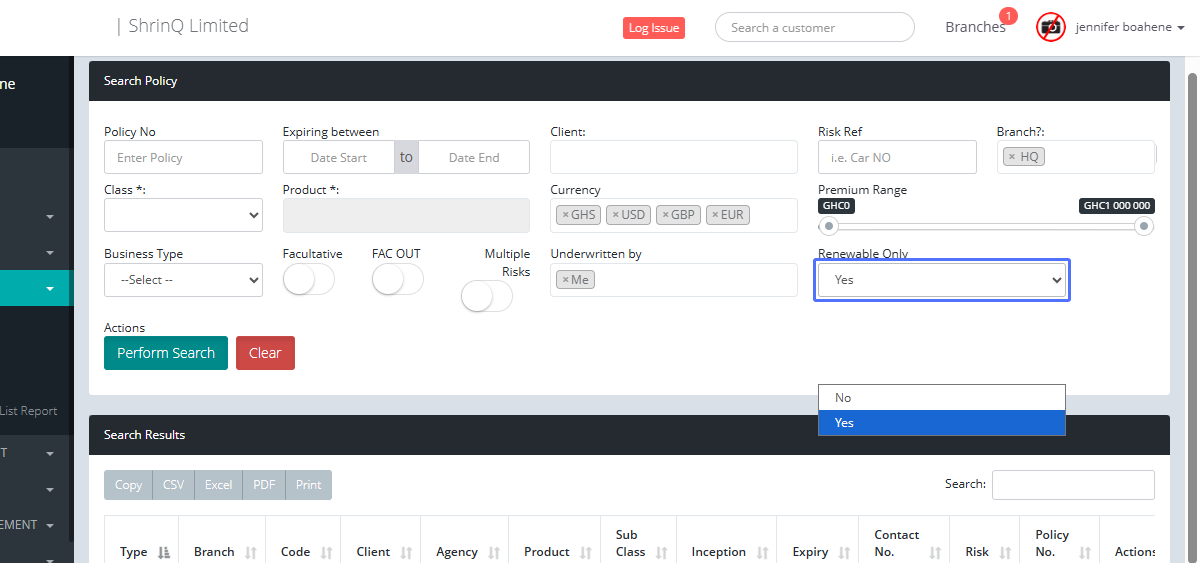
Task: Remove the EUR currency tag
Action: click(x=715, y=215)
